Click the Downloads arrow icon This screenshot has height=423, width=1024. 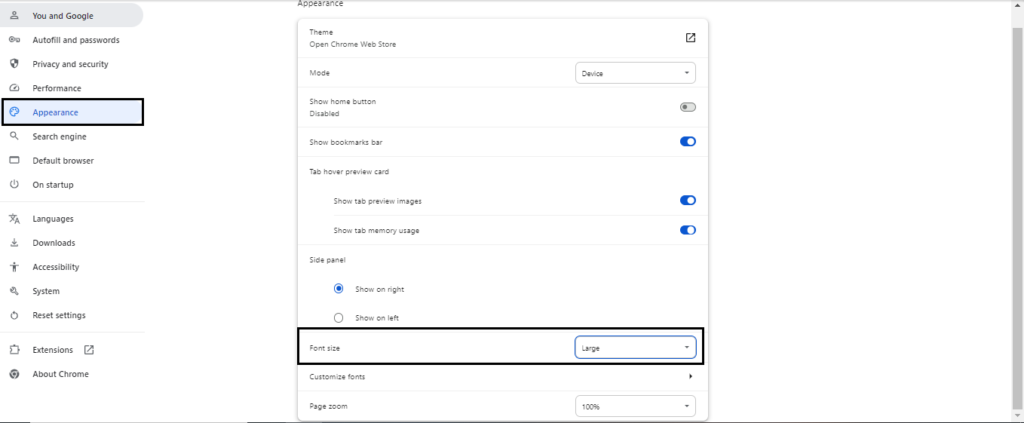[14, 243]
